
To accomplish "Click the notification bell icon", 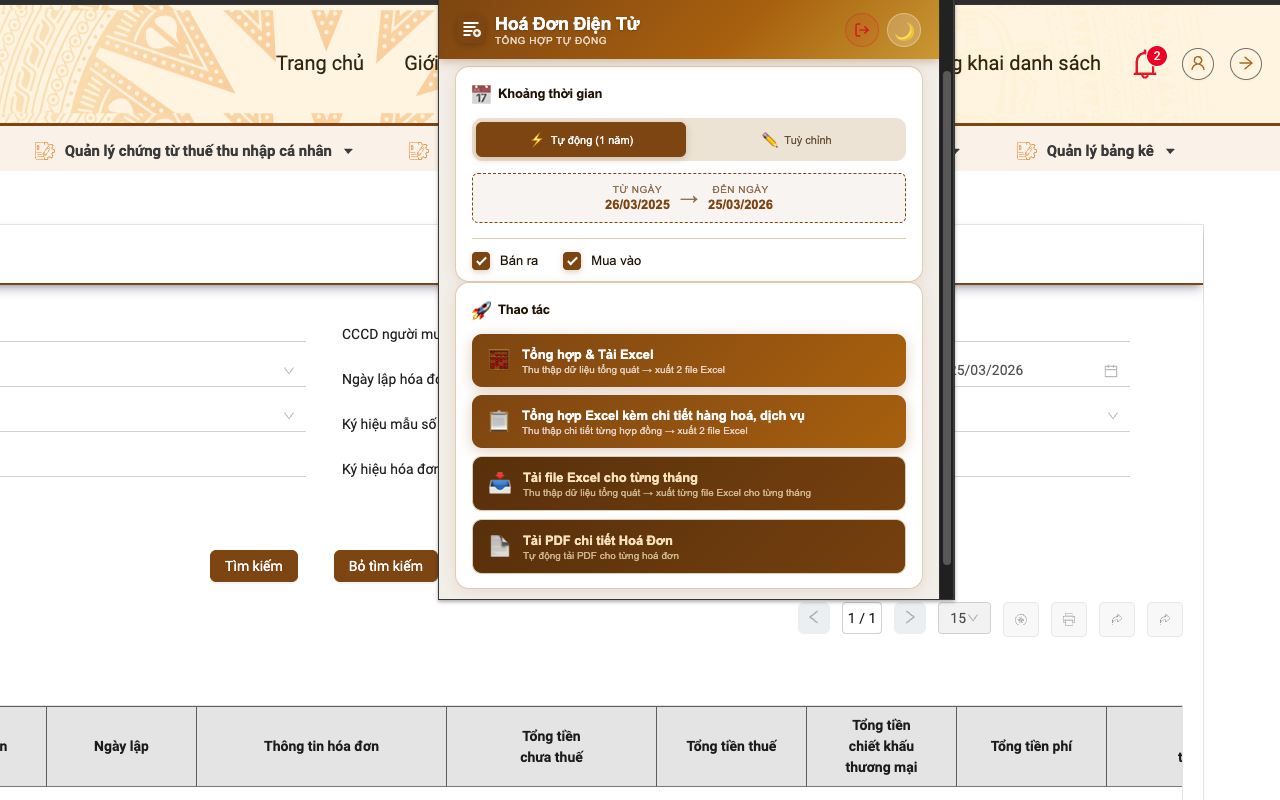I will click(x=1145, y=65).
